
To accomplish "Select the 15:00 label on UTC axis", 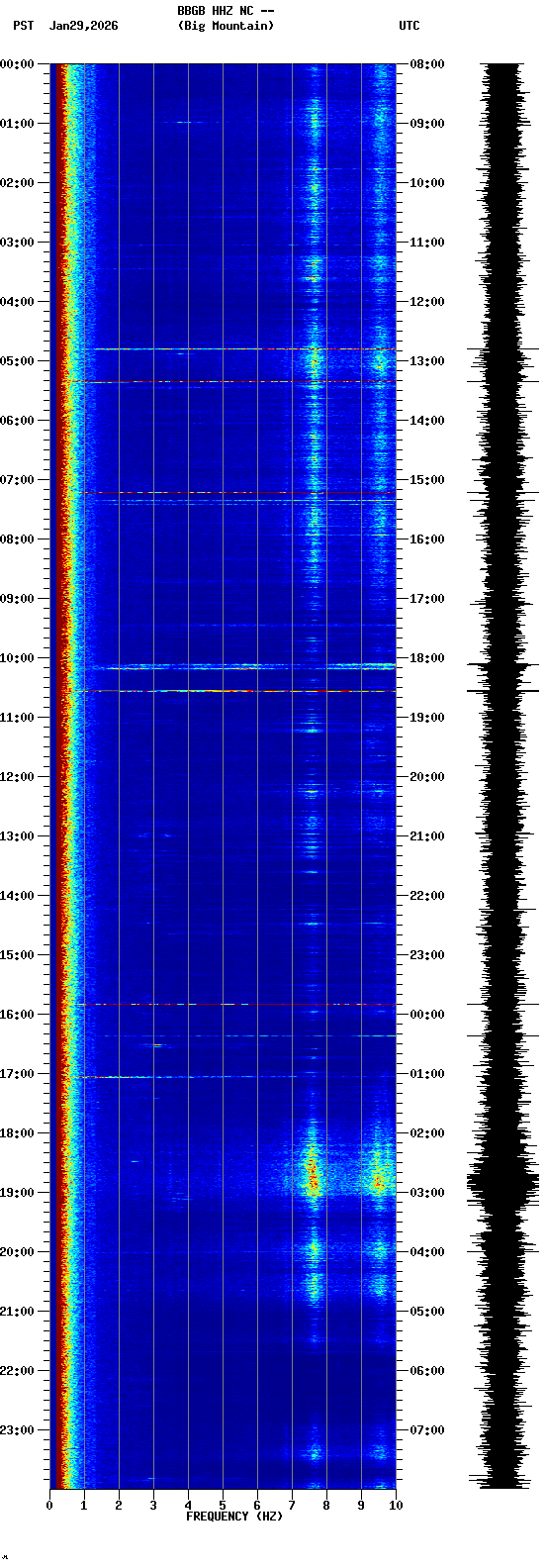I will (x=427, y=480).
